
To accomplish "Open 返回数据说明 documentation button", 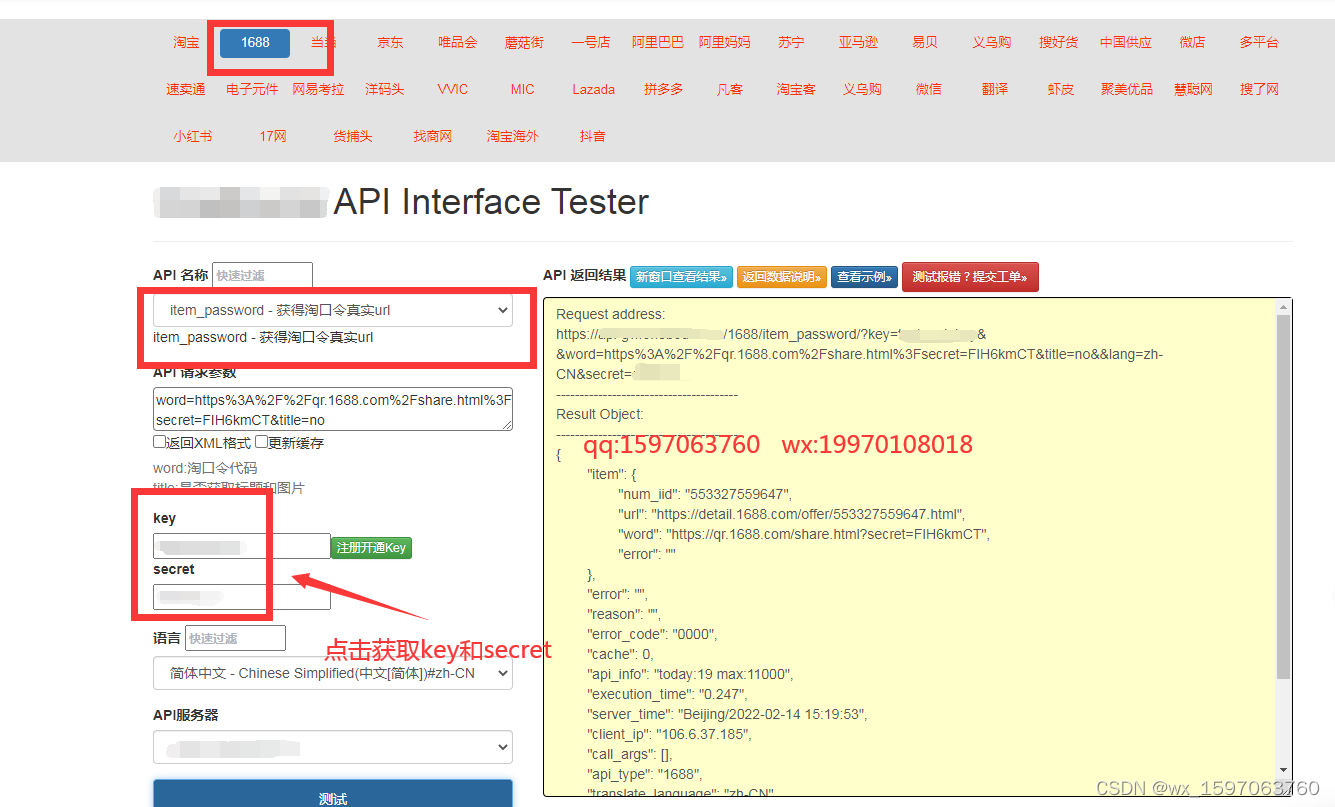I will tap(782, 277).
